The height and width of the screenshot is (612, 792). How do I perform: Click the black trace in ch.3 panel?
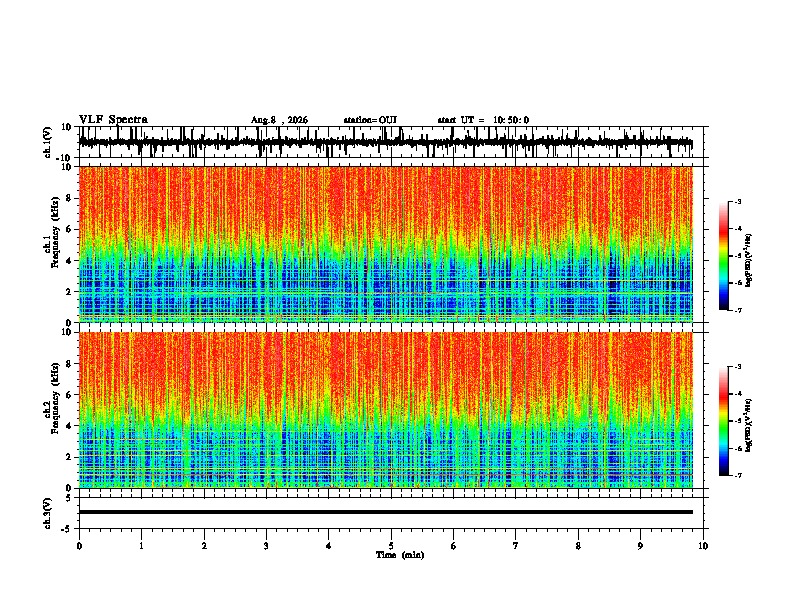[x=386, y=512]
